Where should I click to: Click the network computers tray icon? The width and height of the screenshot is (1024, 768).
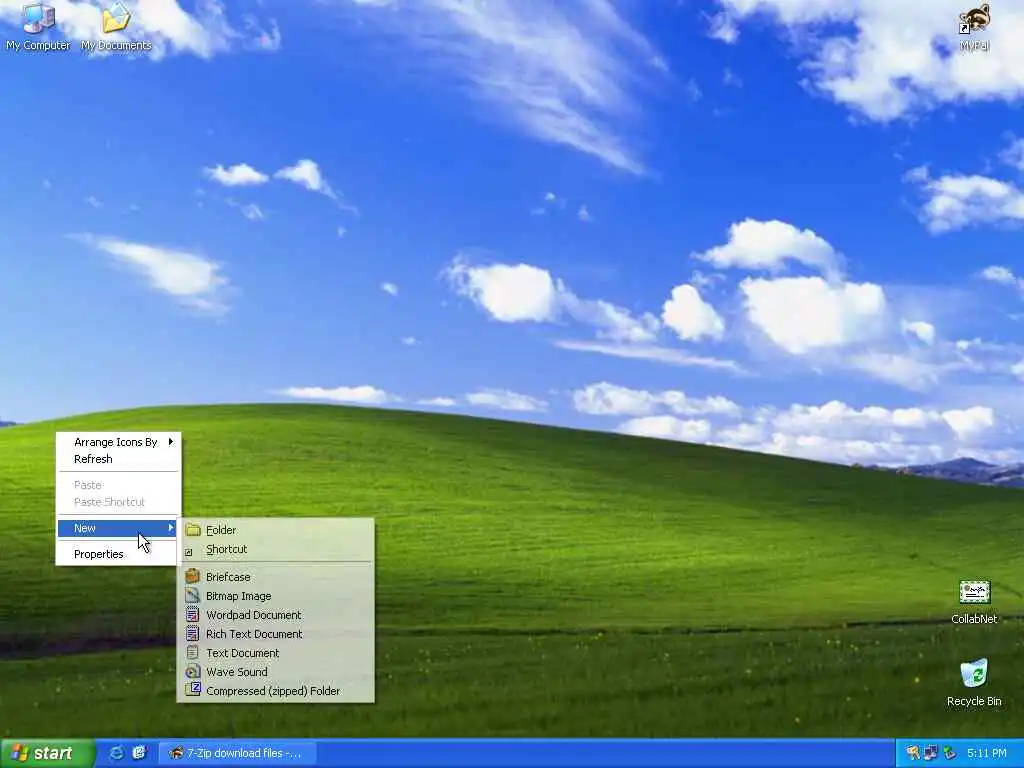coord(931,753)
